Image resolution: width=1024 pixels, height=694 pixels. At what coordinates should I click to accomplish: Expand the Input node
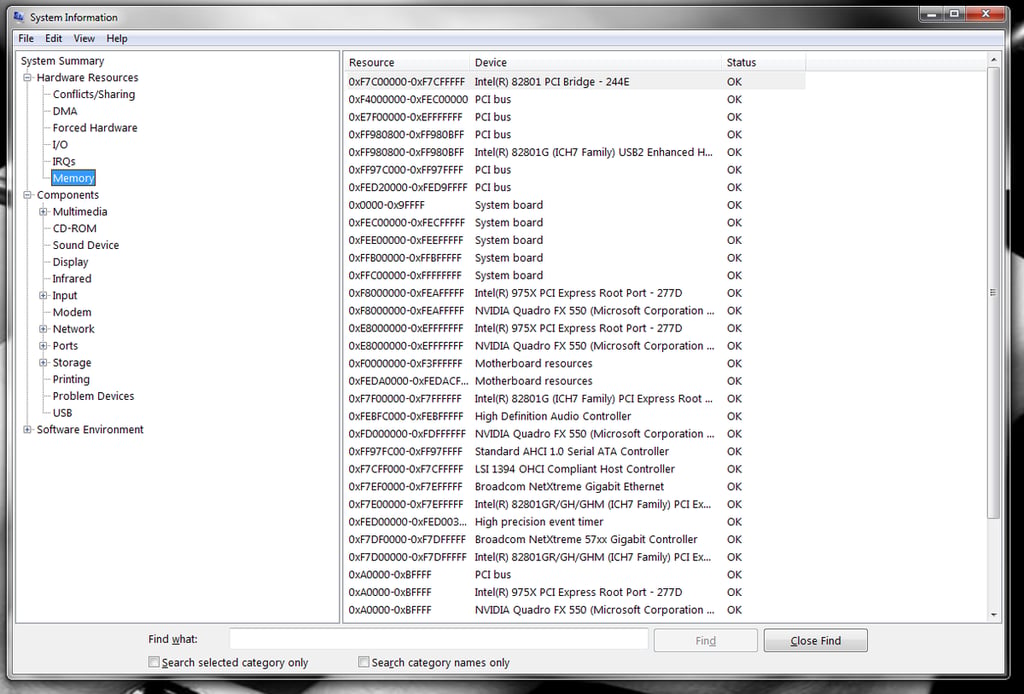pos(43,295)
